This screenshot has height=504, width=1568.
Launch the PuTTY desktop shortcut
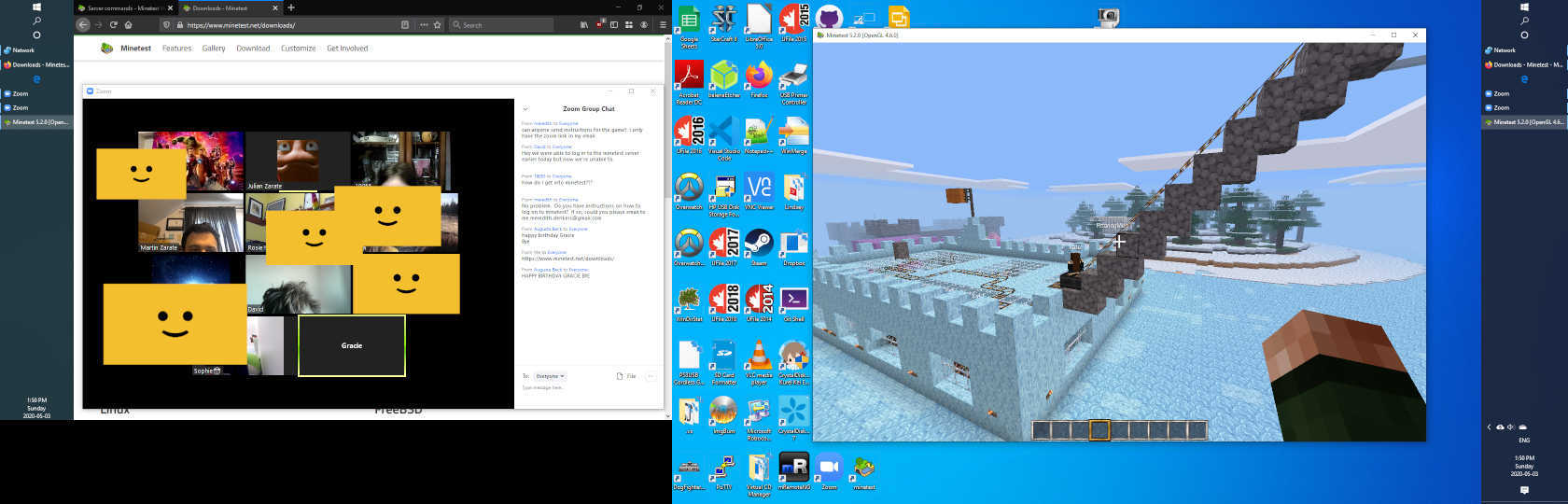tap(723, 472)
